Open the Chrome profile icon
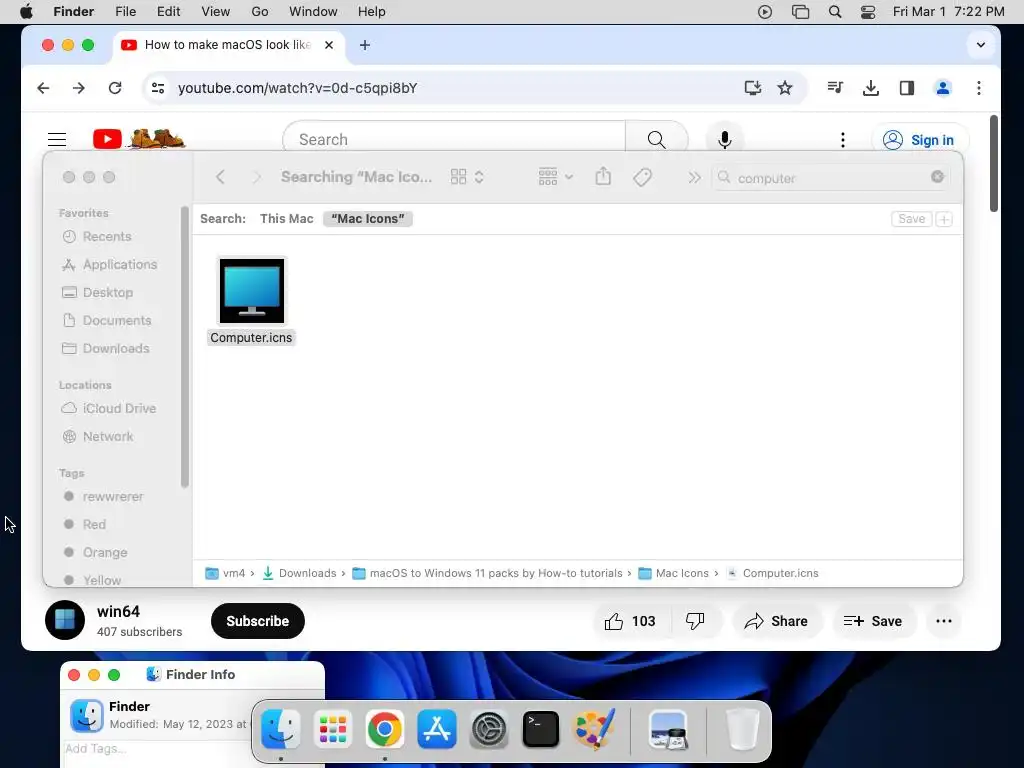The height and width of the screenshot is (768, 1024). pos(942,88)
